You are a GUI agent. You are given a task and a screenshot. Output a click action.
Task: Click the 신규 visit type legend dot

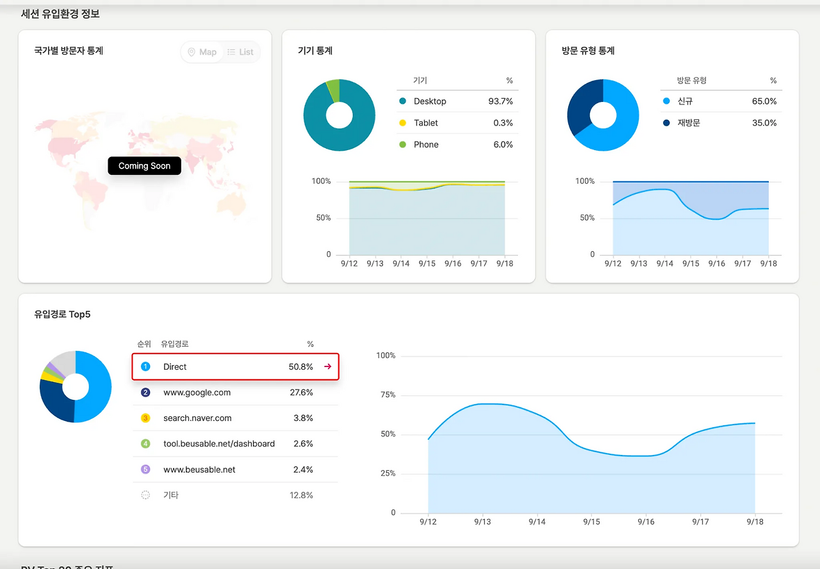click(x=666, y=102)
